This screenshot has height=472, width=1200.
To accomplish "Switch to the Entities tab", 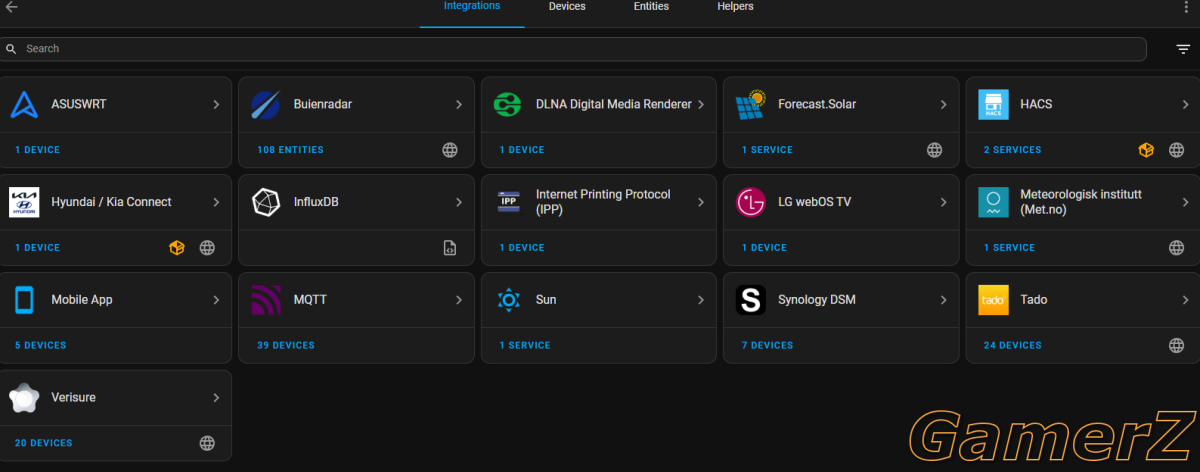I will [x=651, y=7].
